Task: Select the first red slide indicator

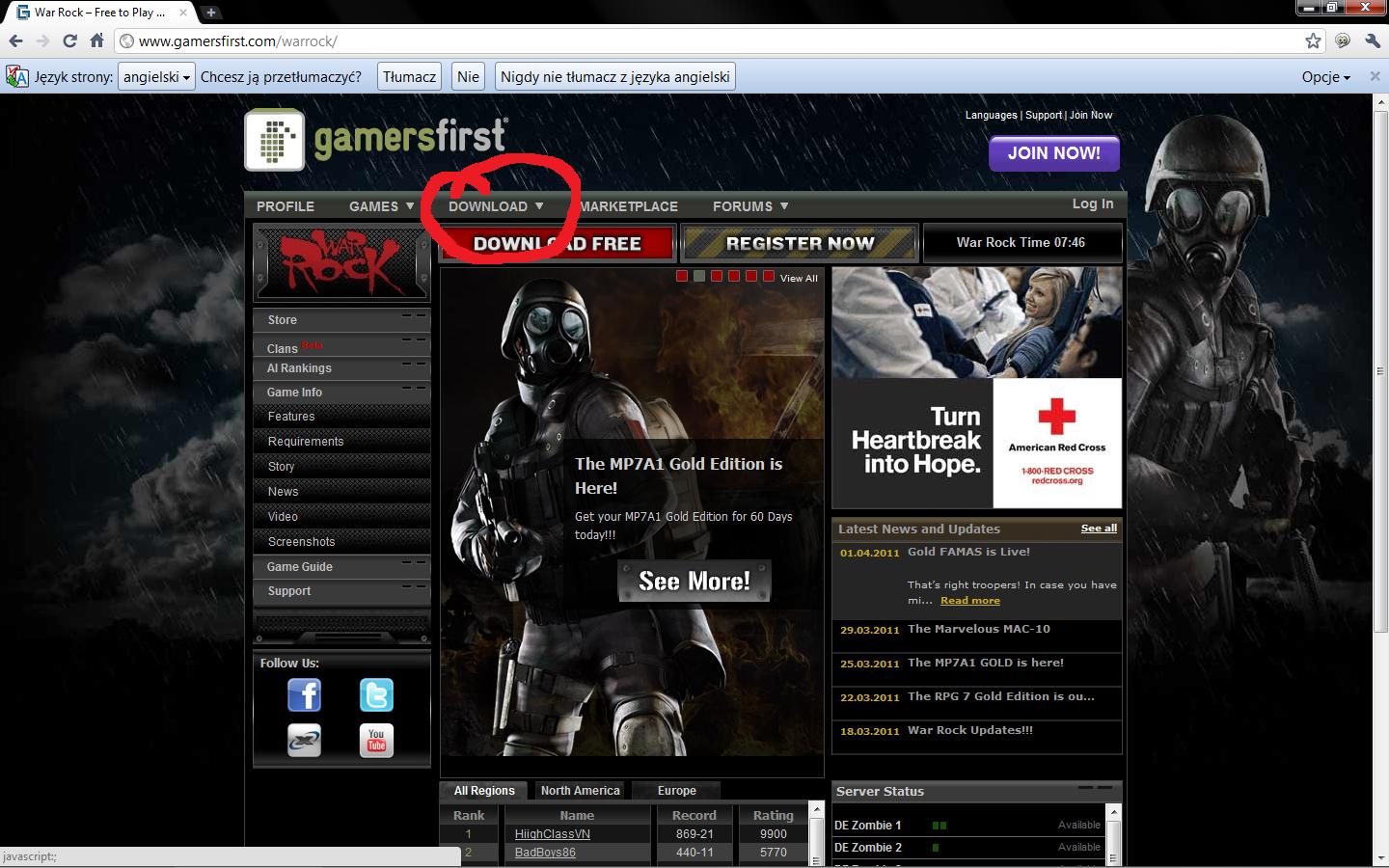Action: coord(682,276)
